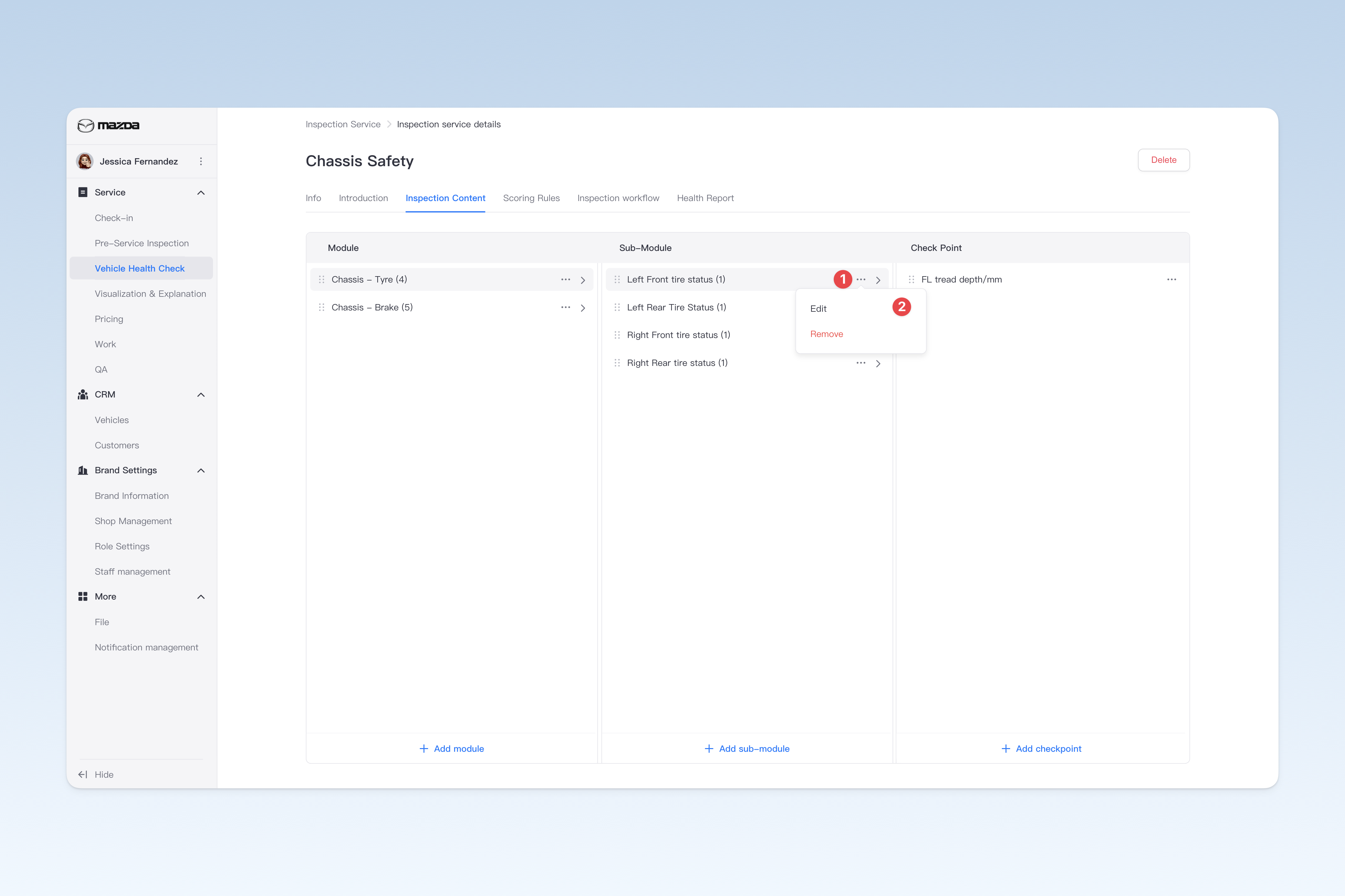Open more options for Chassis – Brake module
The width and height of the screenshot is (1345, 896).
pos(565,307)
